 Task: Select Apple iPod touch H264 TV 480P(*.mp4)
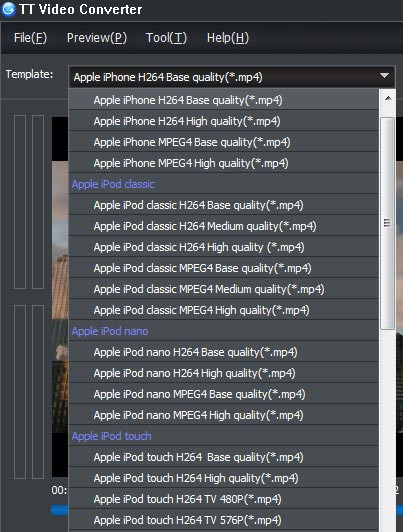click(224, 499)
